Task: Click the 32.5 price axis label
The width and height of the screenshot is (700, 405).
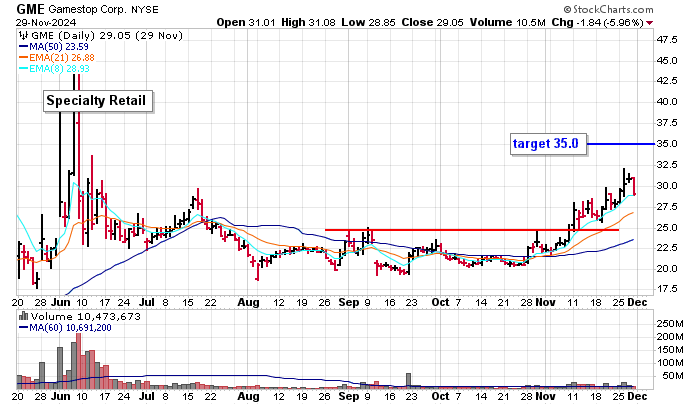Action: (x=667, y=165)
